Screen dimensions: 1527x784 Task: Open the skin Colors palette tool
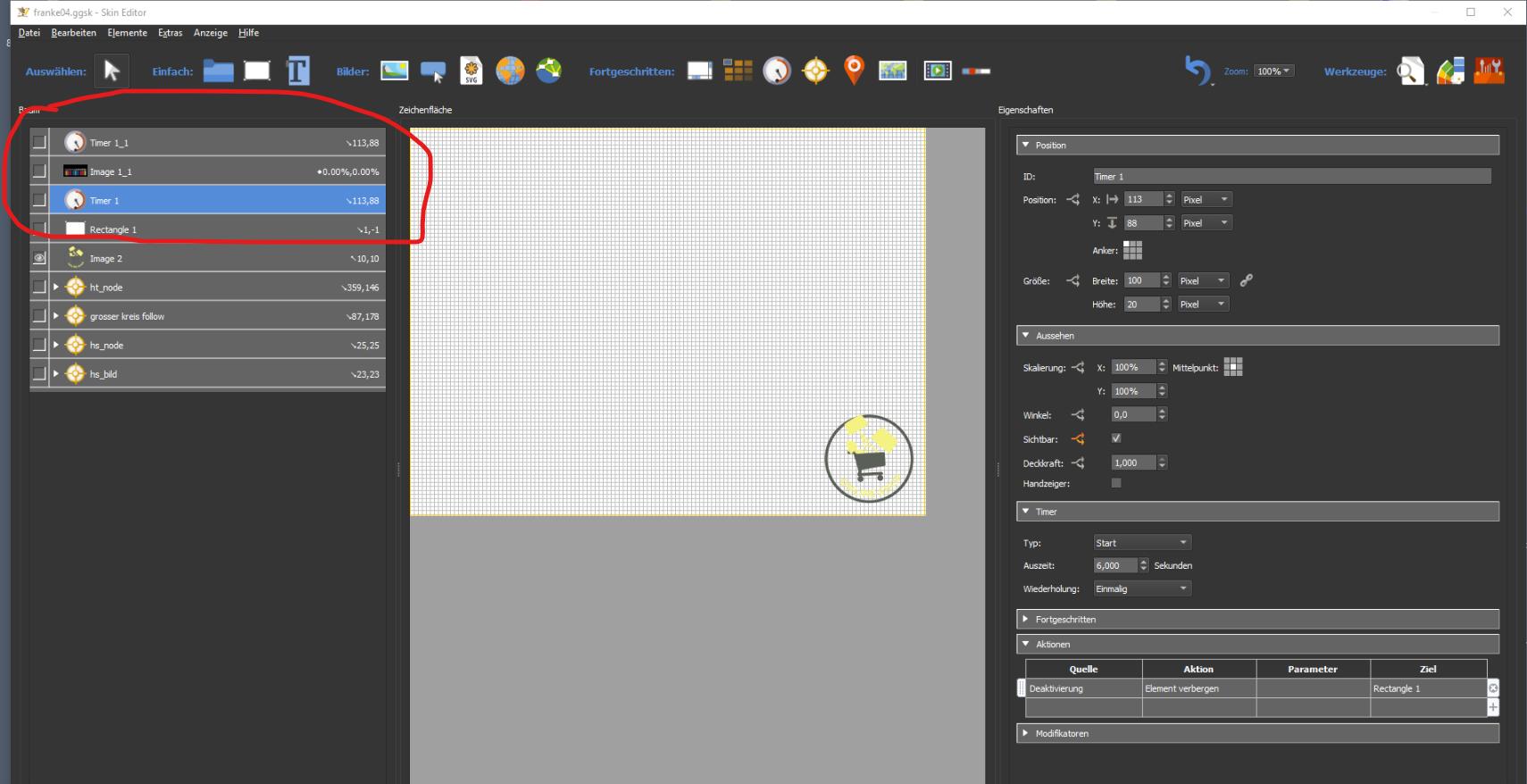[1450, 71]
